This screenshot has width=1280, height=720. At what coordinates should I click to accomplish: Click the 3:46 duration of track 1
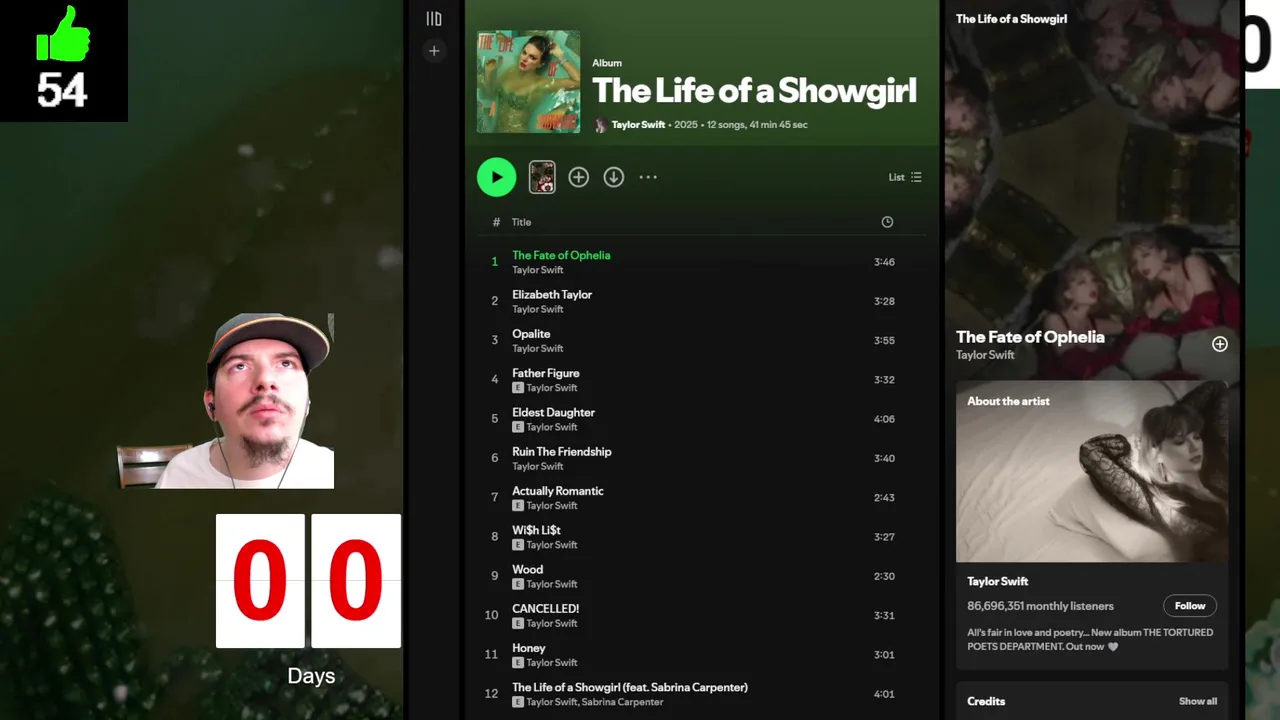point(884,262)
